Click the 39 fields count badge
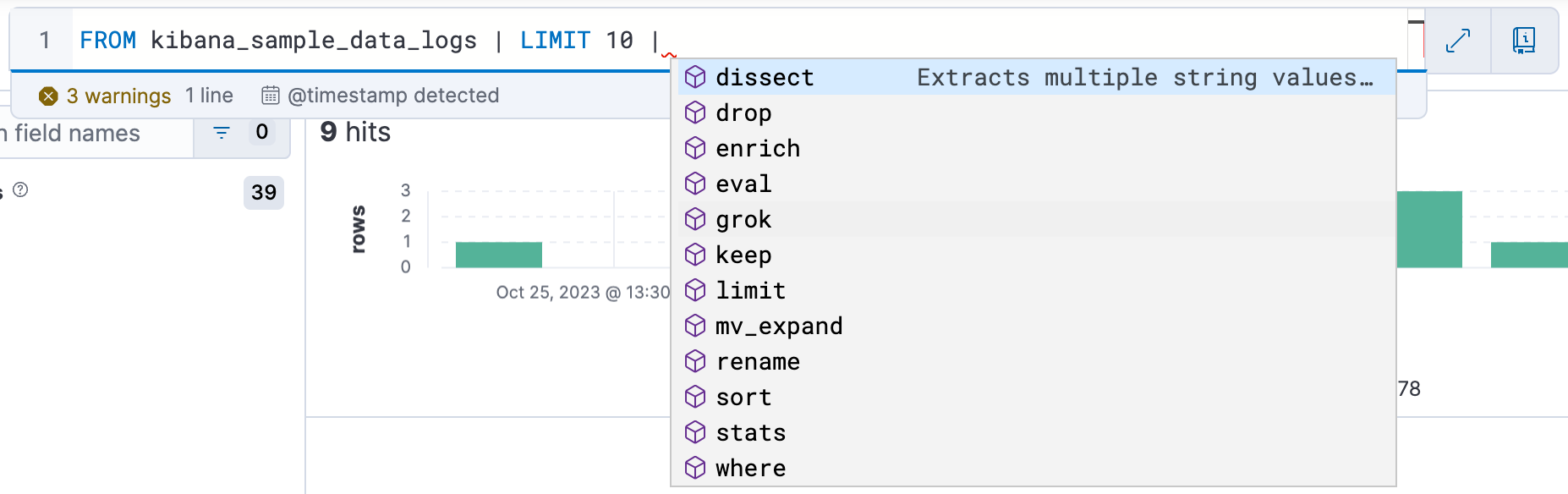 point(264,193)
